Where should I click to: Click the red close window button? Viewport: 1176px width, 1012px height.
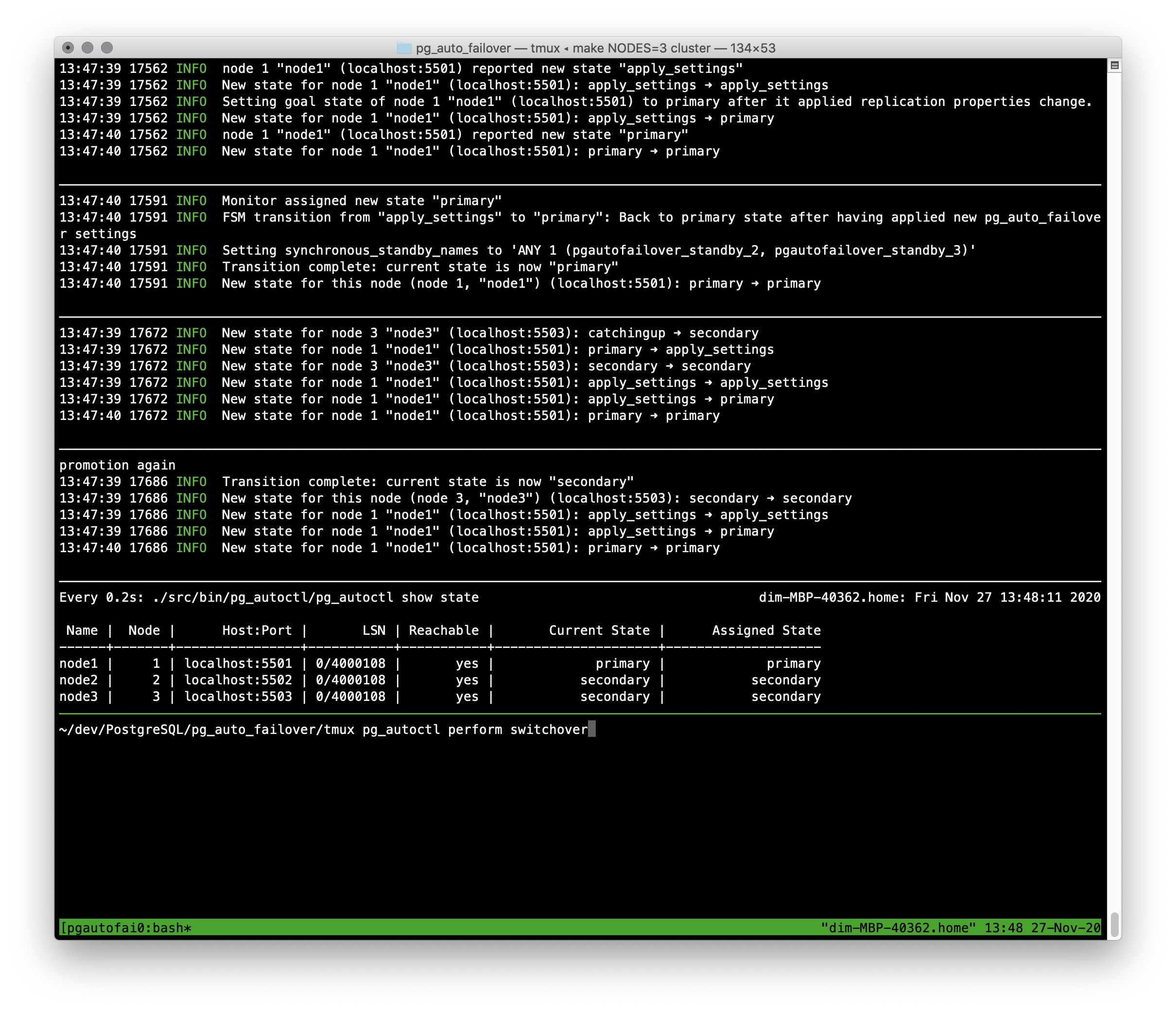point(68,48)
